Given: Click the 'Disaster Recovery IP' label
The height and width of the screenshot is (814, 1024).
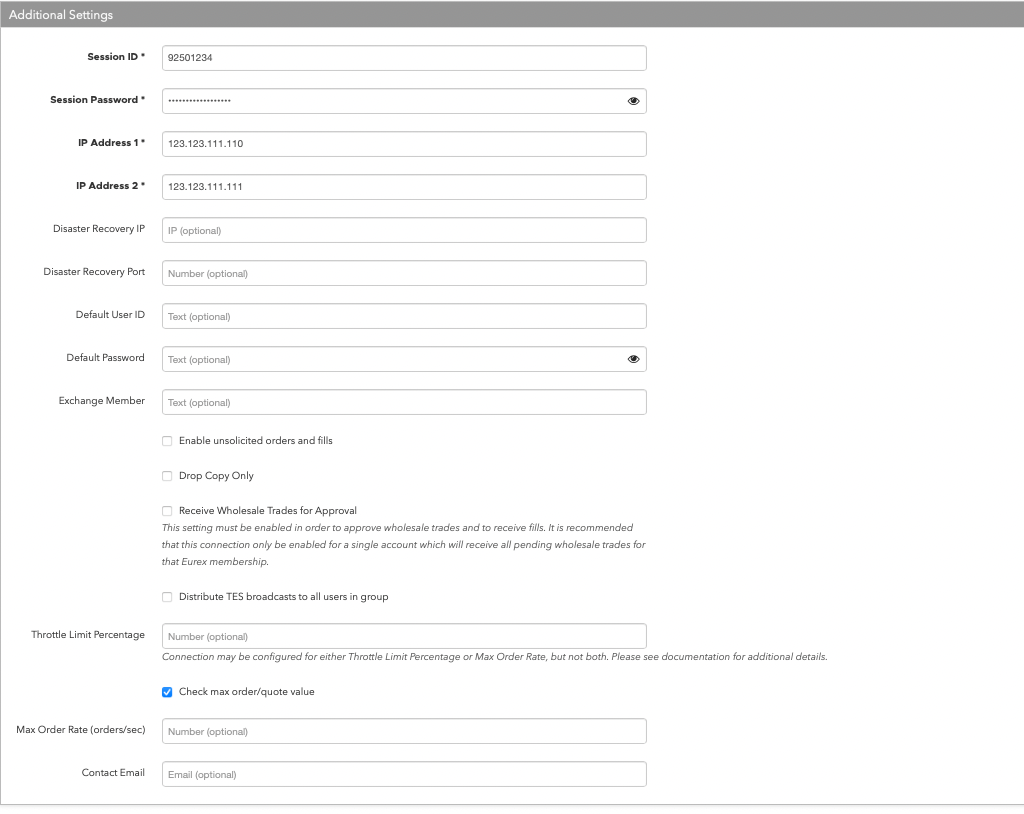Looking at the screenshot, I should (99, 229).
